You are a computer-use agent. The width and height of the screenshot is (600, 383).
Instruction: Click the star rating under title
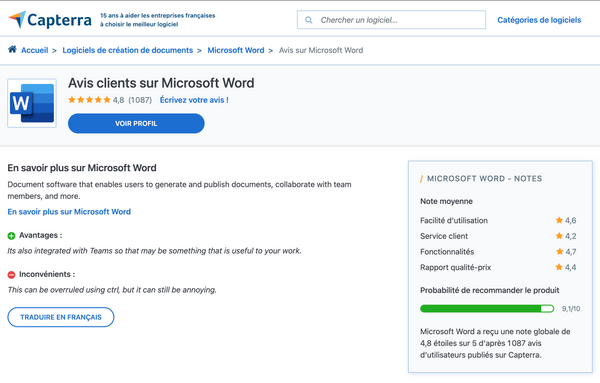(89, 100)
